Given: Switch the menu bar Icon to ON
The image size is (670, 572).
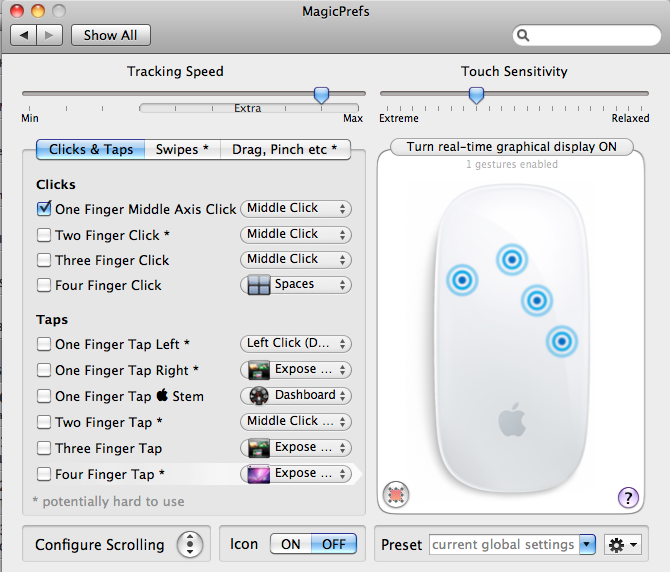Looking at the screenshot, I should [291, 544].
